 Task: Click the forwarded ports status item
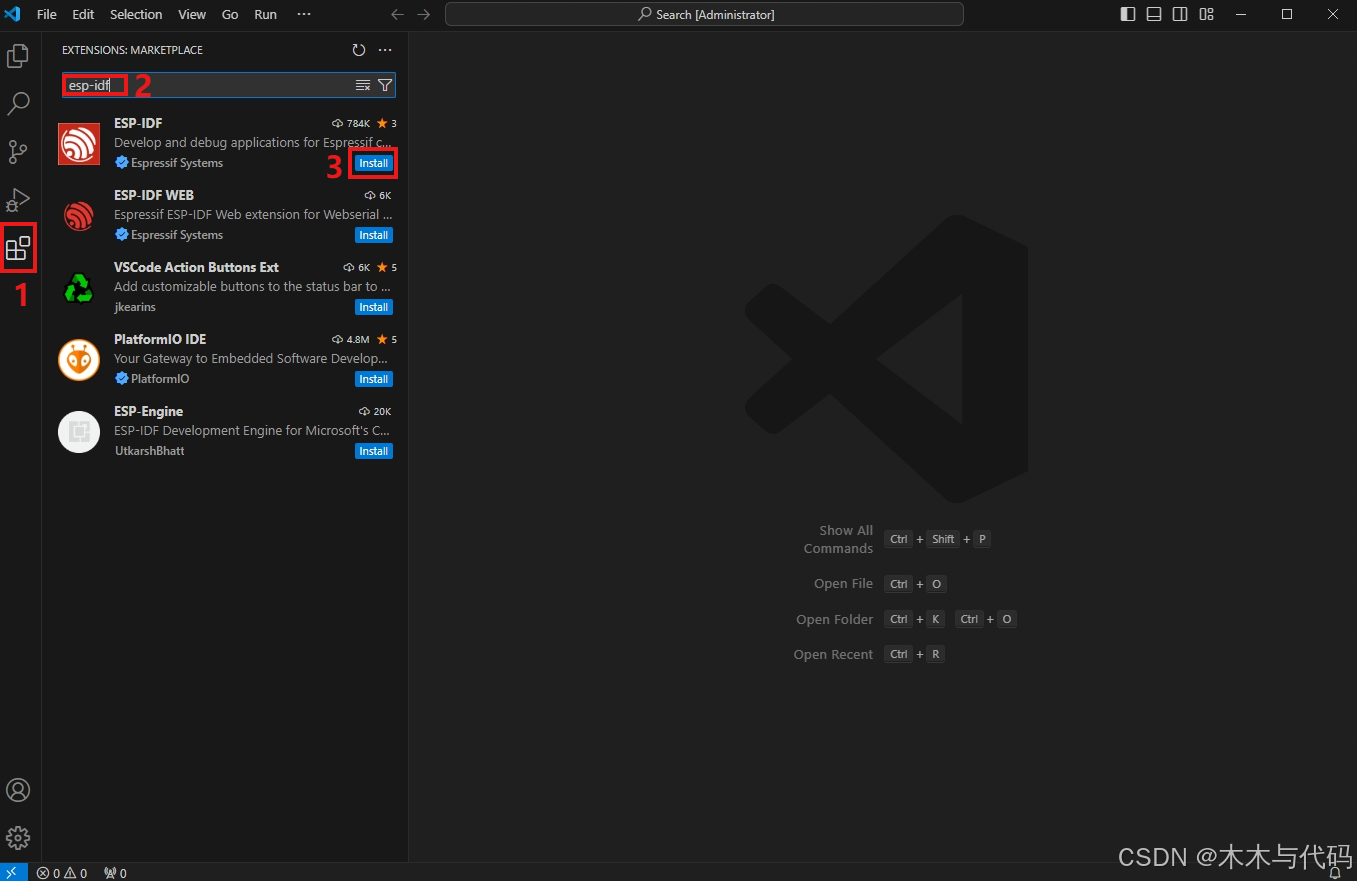click(115, 873)
